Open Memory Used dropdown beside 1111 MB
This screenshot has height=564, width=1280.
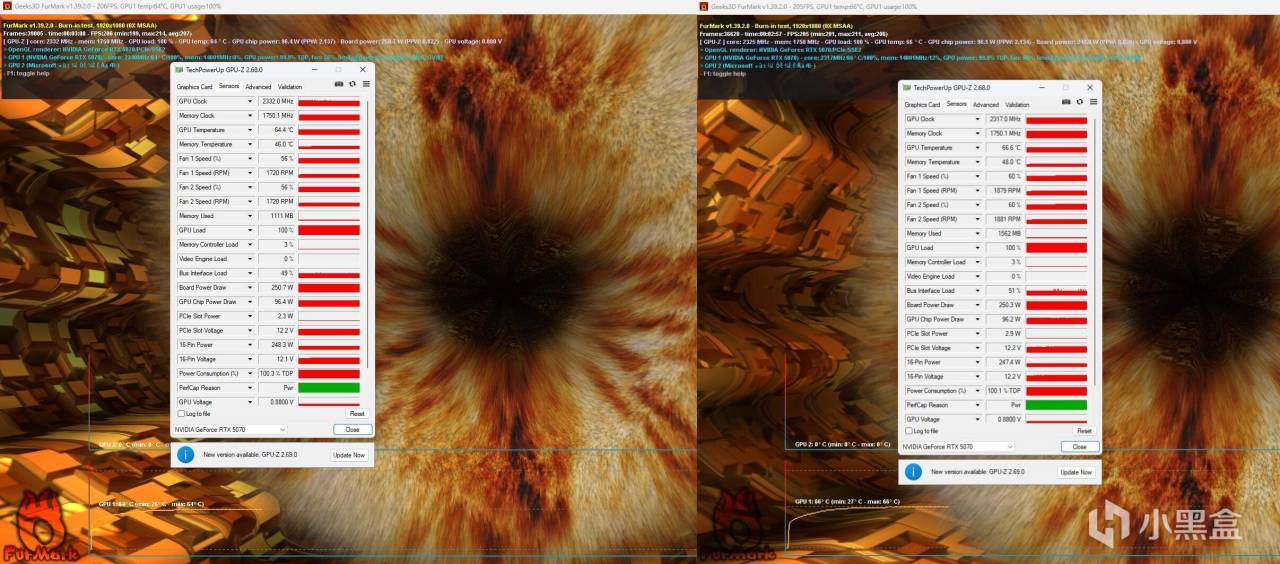(x=250, y=216)
